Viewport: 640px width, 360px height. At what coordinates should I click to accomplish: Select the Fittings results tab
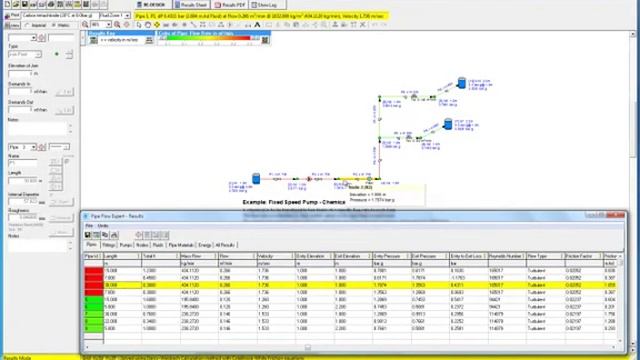[x=109, y=245]
